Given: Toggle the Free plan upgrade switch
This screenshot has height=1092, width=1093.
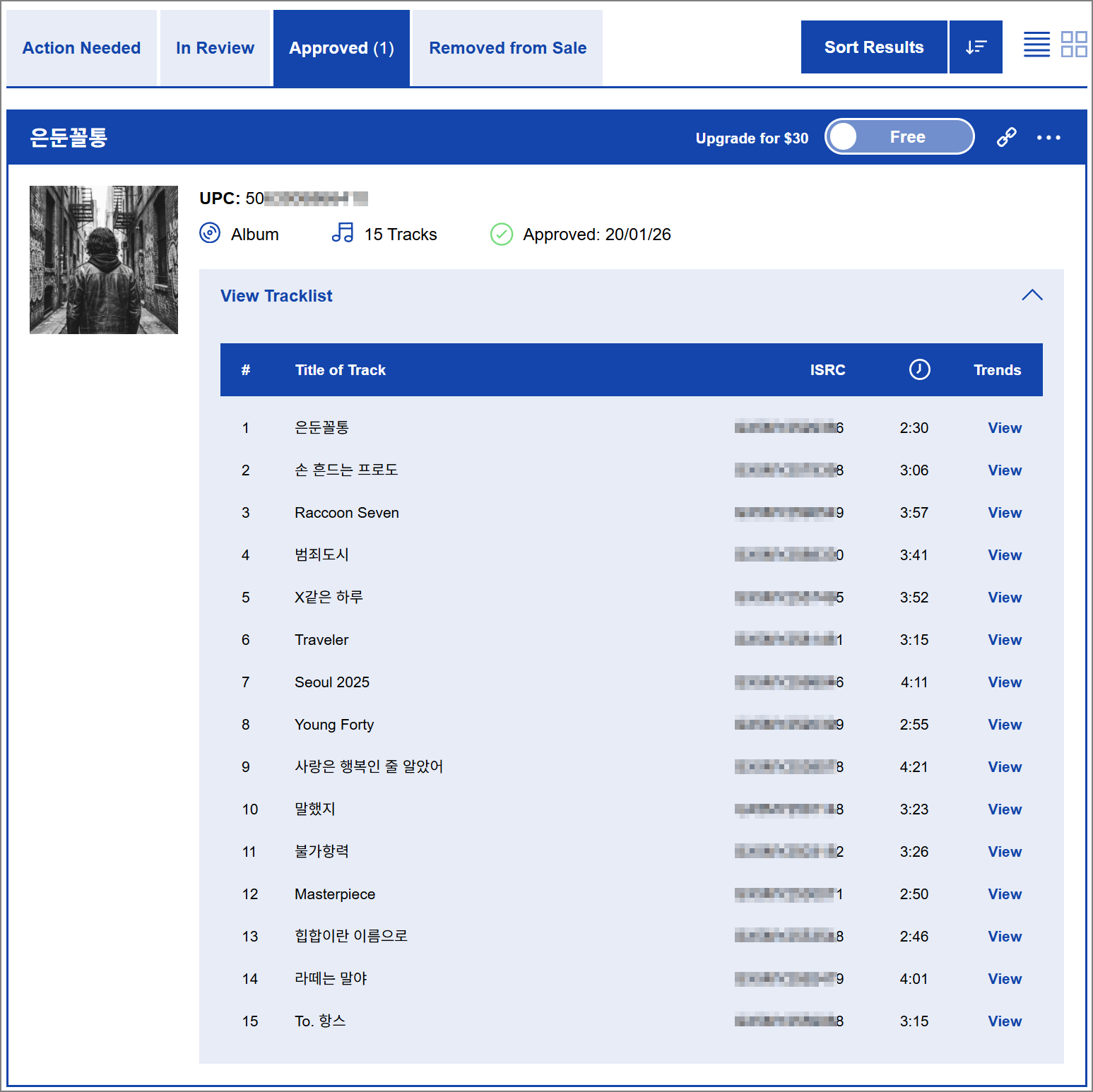Looking at the screenshot, I should (x=899, y=137).
